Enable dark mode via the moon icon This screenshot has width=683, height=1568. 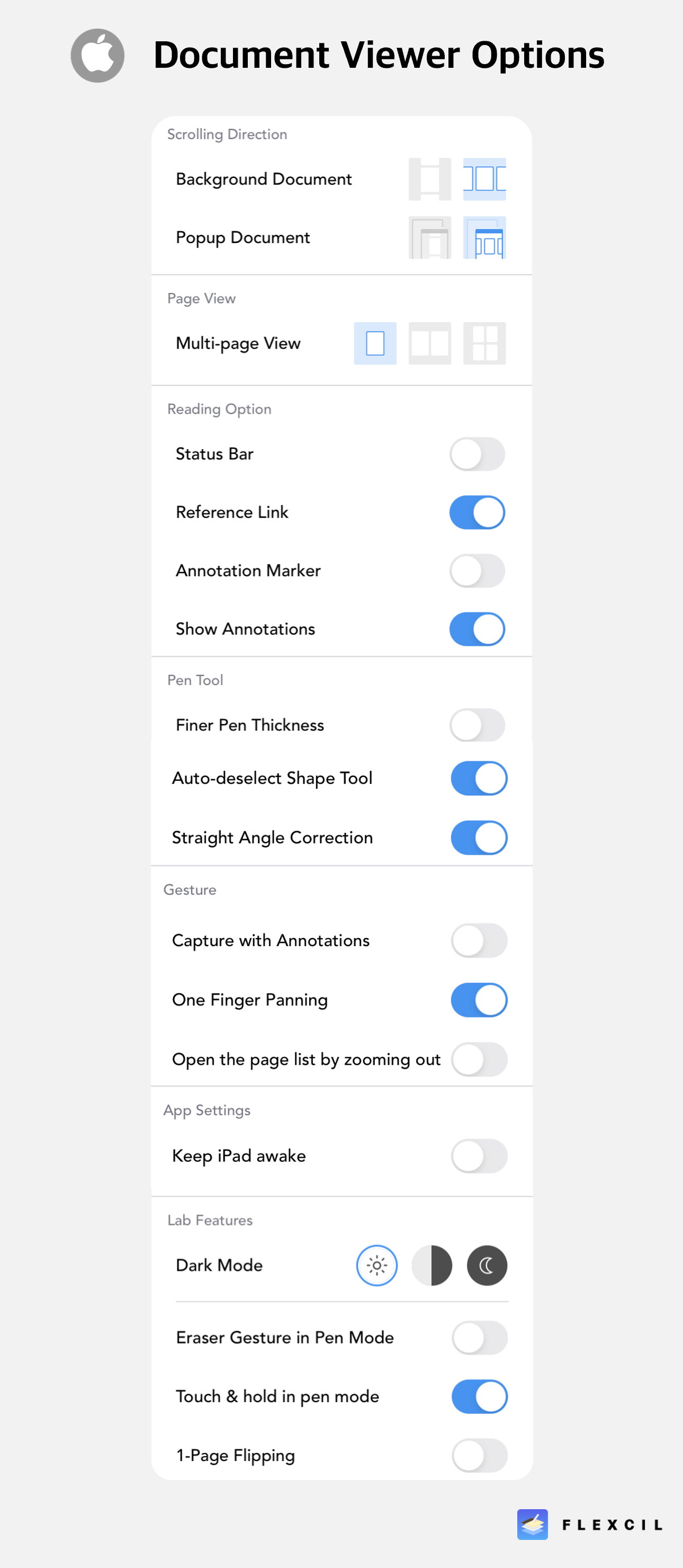click(487, 1266)
